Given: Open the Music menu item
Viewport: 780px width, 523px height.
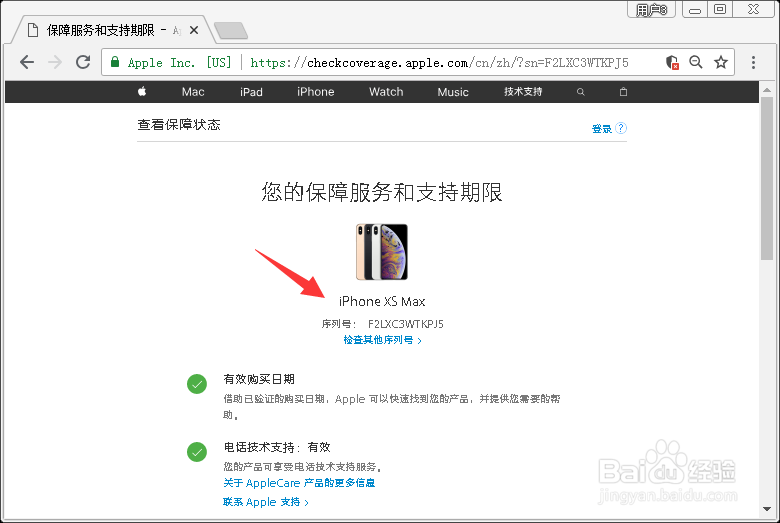Looking at the screenshot, I should pyautogui.click(x=453, y=92).
